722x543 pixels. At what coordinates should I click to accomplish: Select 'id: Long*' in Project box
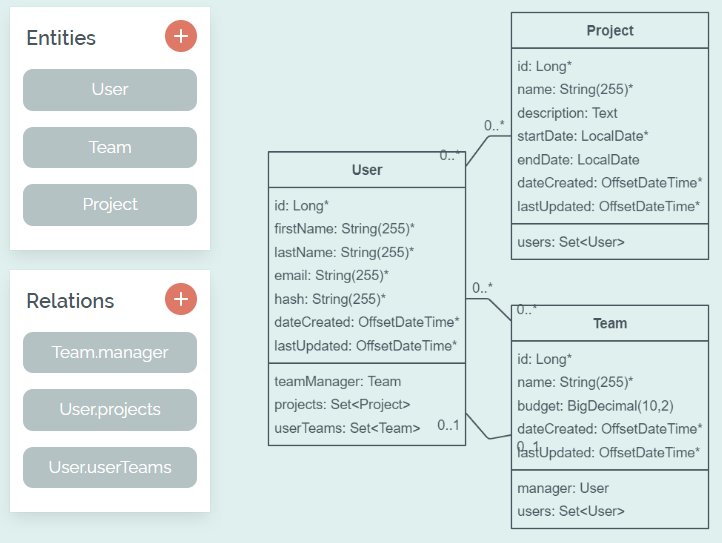(544, 66)
